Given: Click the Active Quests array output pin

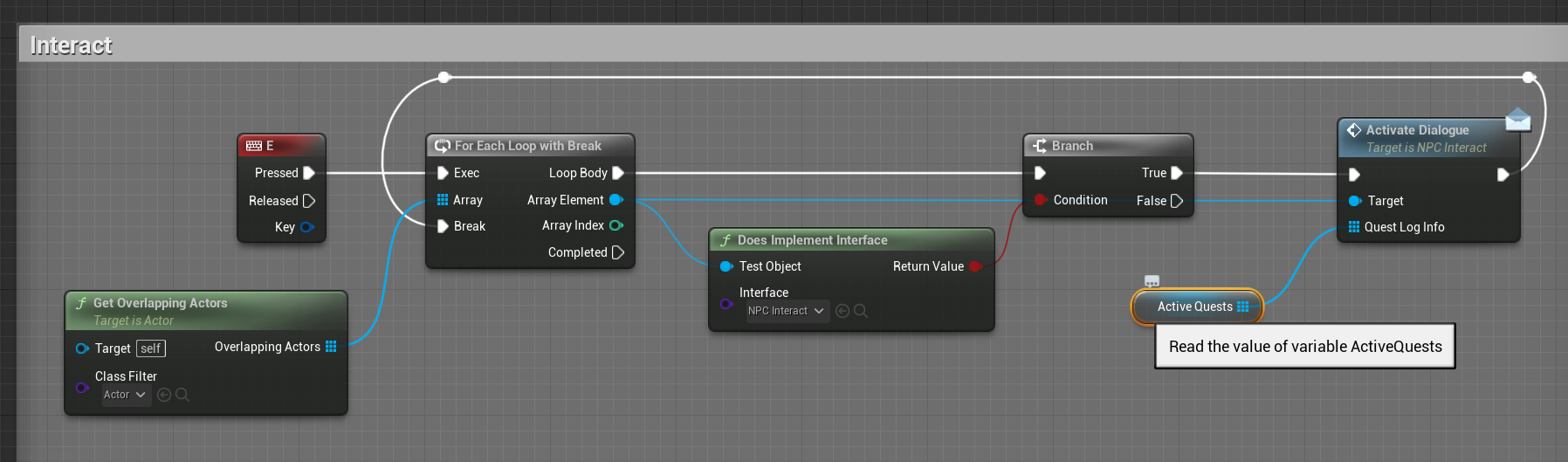Looking at the screenshot, I should click(x=1243, y=307).
